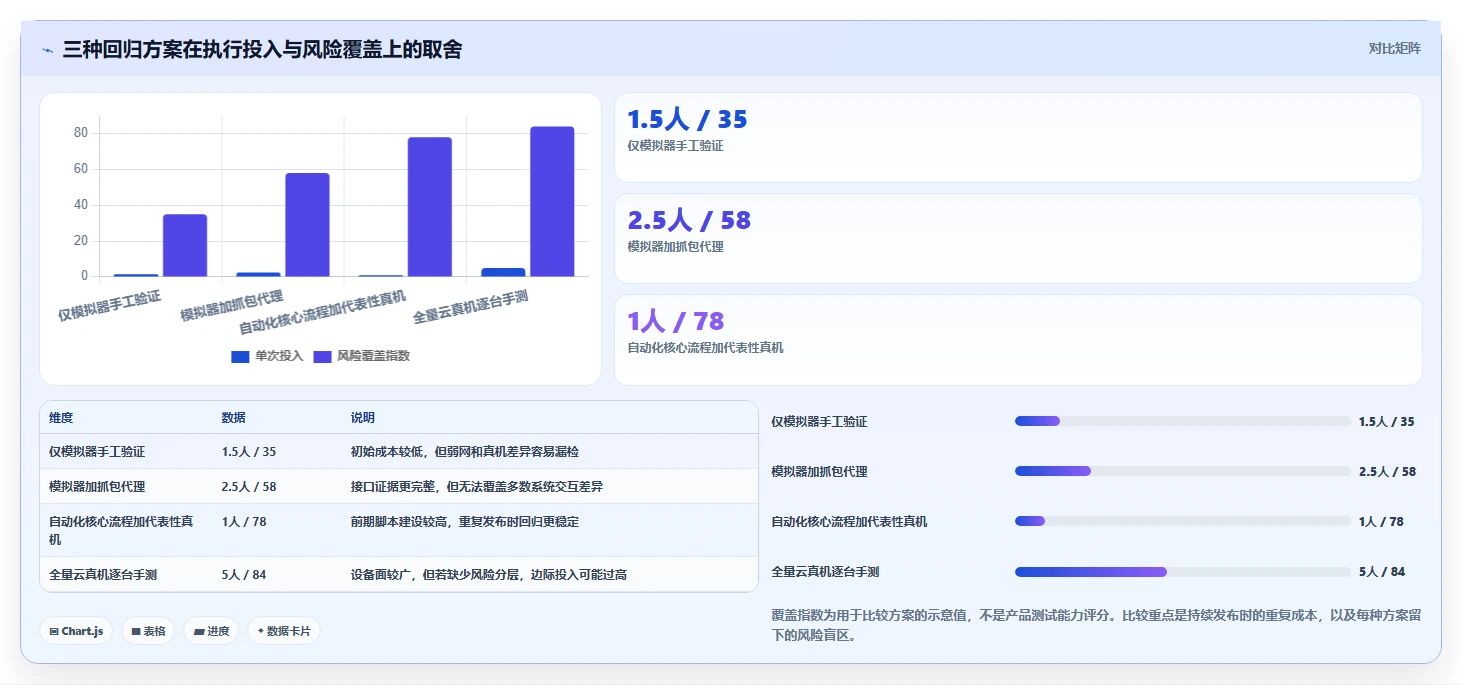Click progress value label 1人 / 78

[1381, 522]
